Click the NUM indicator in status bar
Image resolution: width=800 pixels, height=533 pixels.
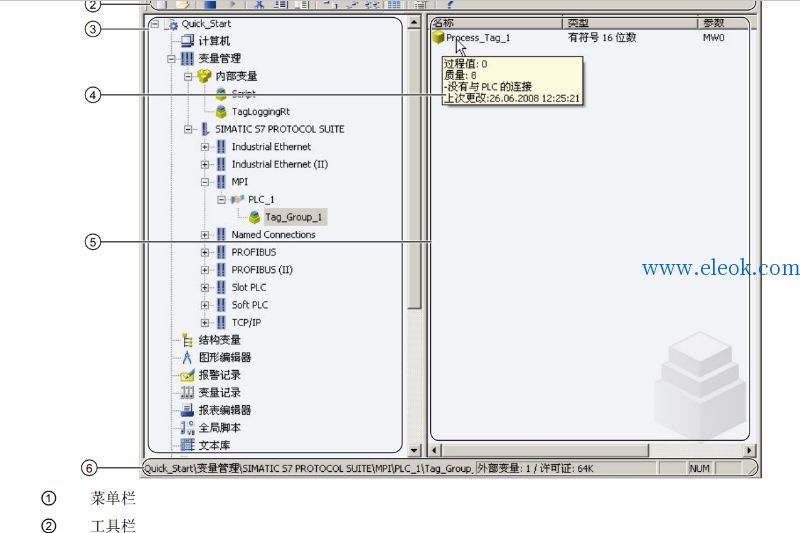[x=699, y=468]
